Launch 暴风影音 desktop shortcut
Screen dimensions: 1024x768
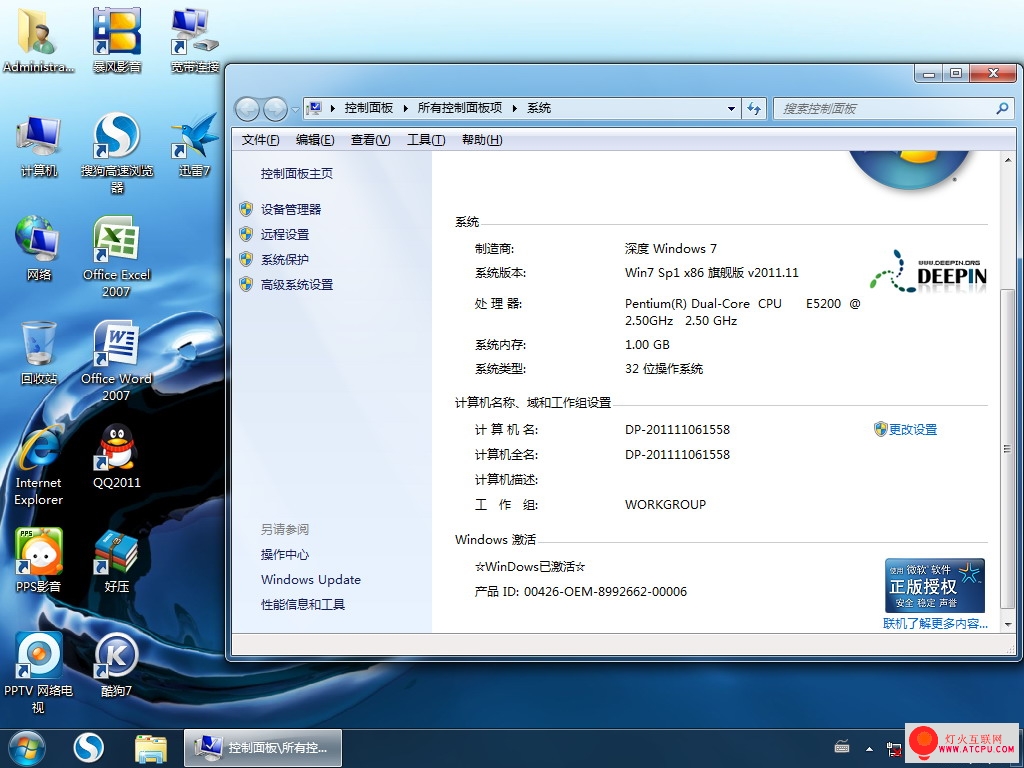pyautogui.click(x=116, y=39)
